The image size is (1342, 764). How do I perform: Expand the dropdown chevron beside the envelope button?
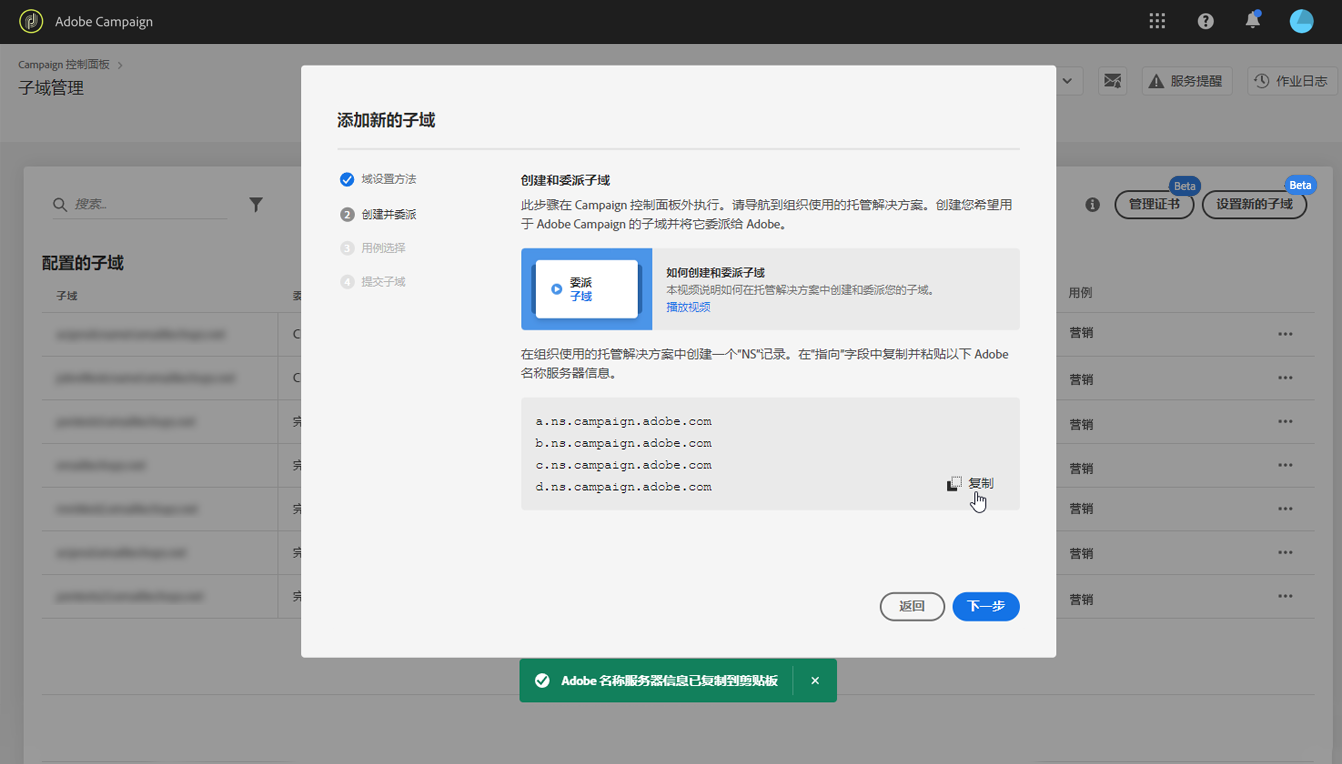1068,81
